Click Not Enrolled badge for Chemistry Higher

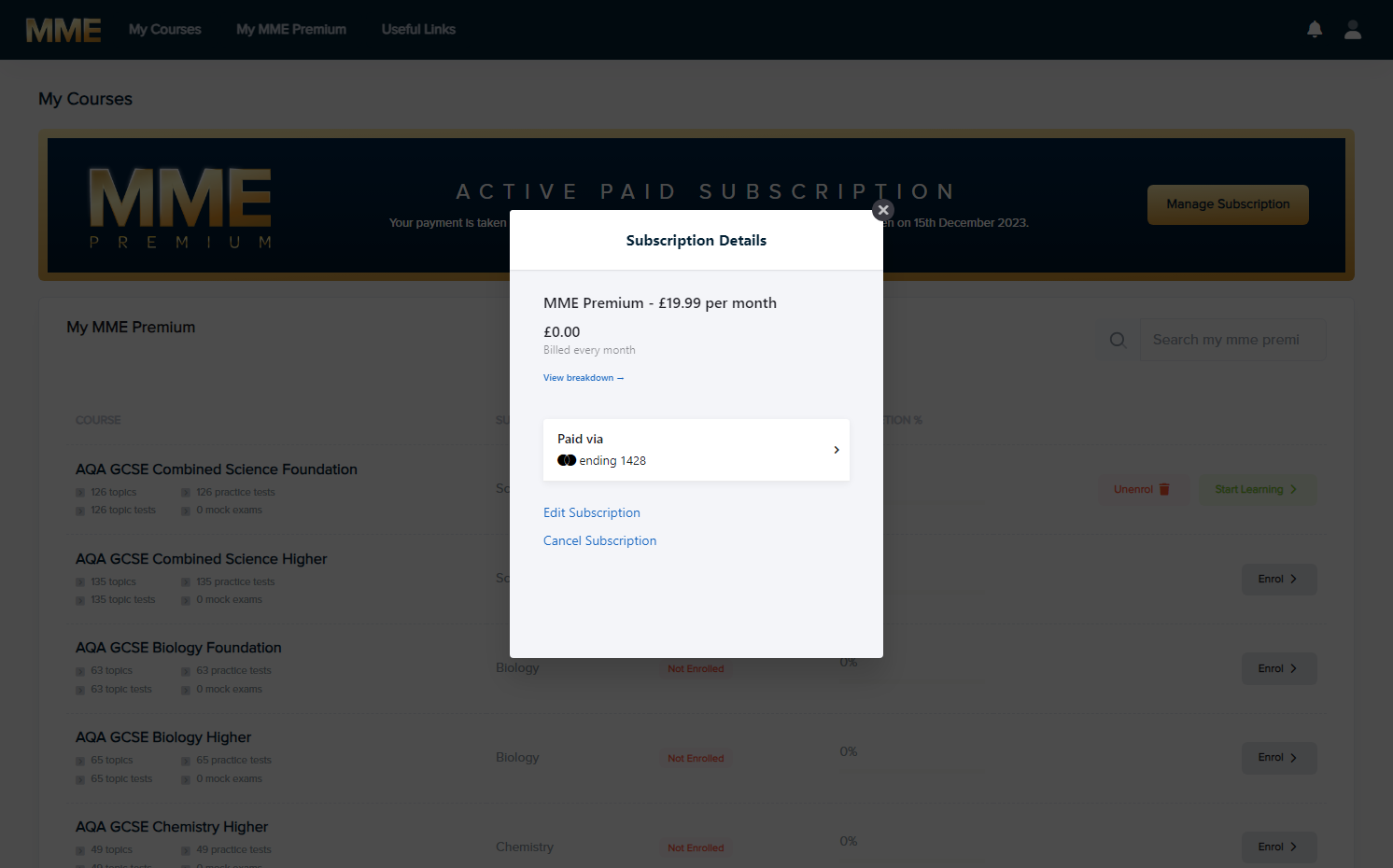696,847
